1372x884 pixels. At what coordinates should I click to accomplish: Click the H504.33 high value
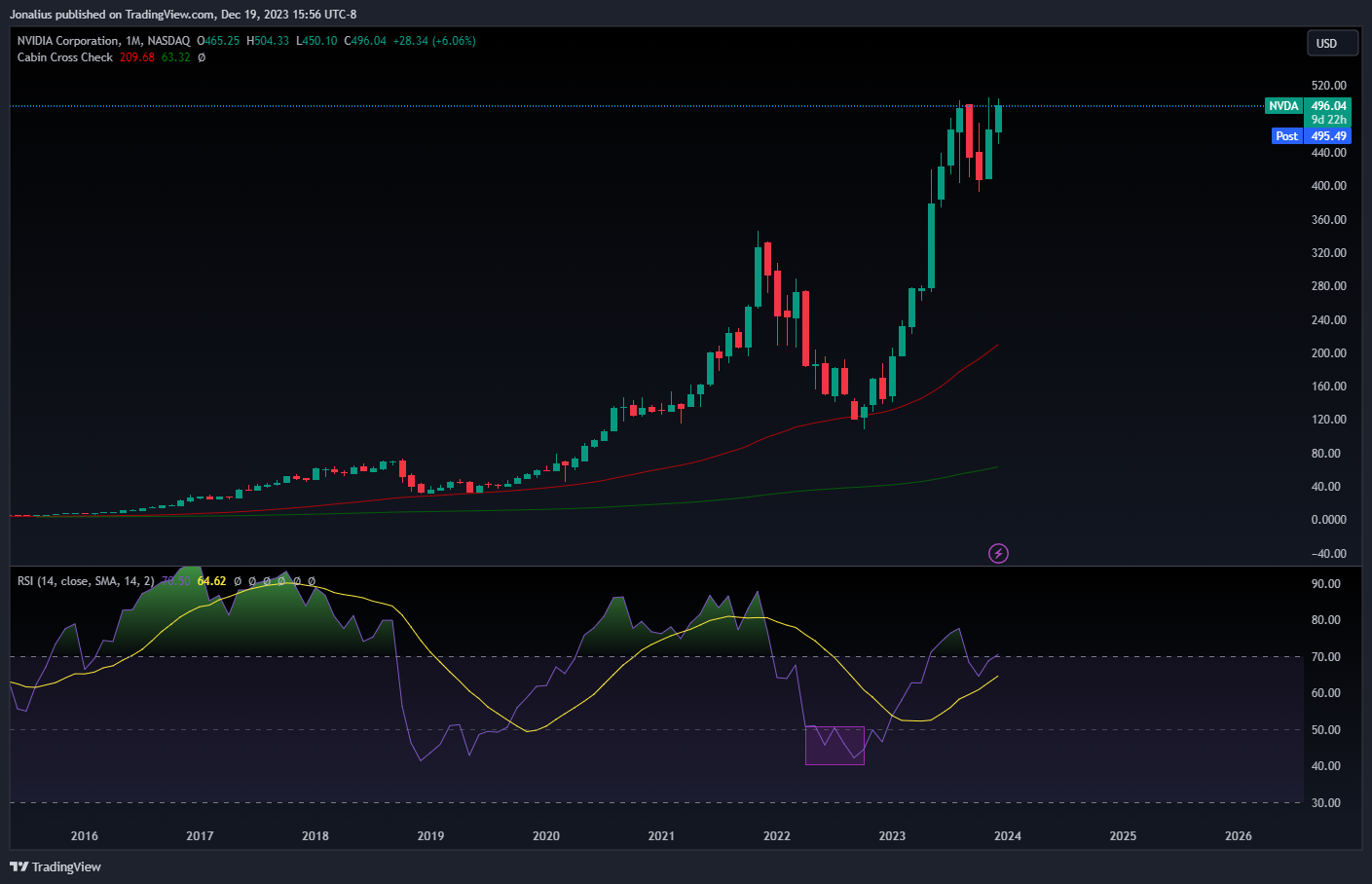[268, 41]
